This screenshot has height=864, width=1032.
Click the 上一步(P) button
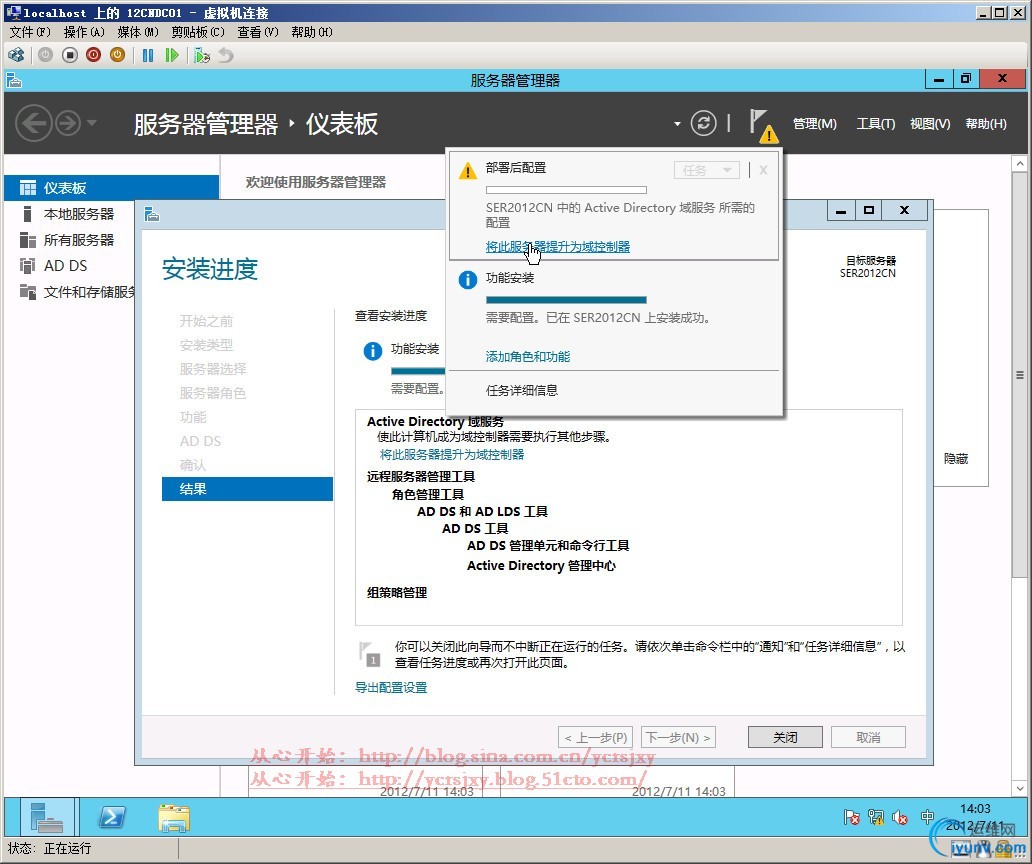tap(596, 738)
